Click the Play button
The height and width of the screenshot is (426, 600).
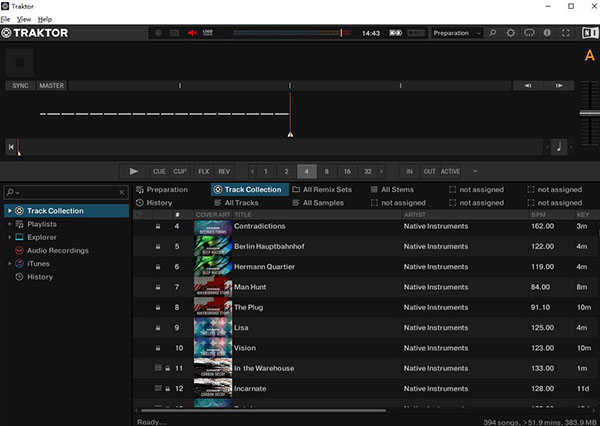point(134,171)
